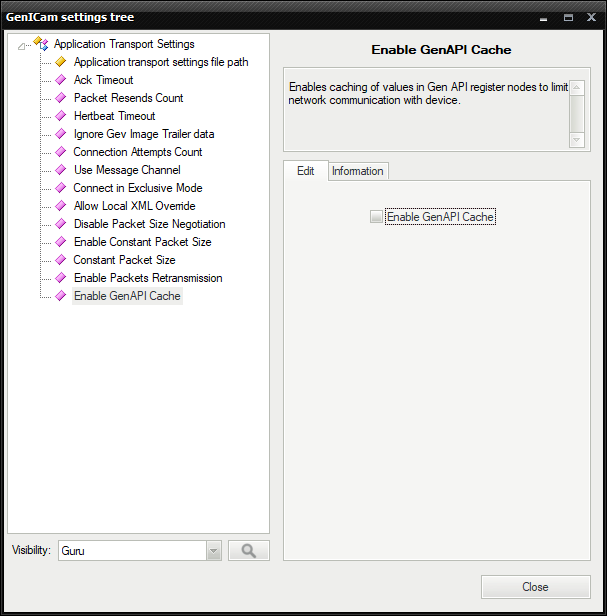607x616 pixels.
Task: Click description box scroll down arrow
Action: (x=576, y=140)
